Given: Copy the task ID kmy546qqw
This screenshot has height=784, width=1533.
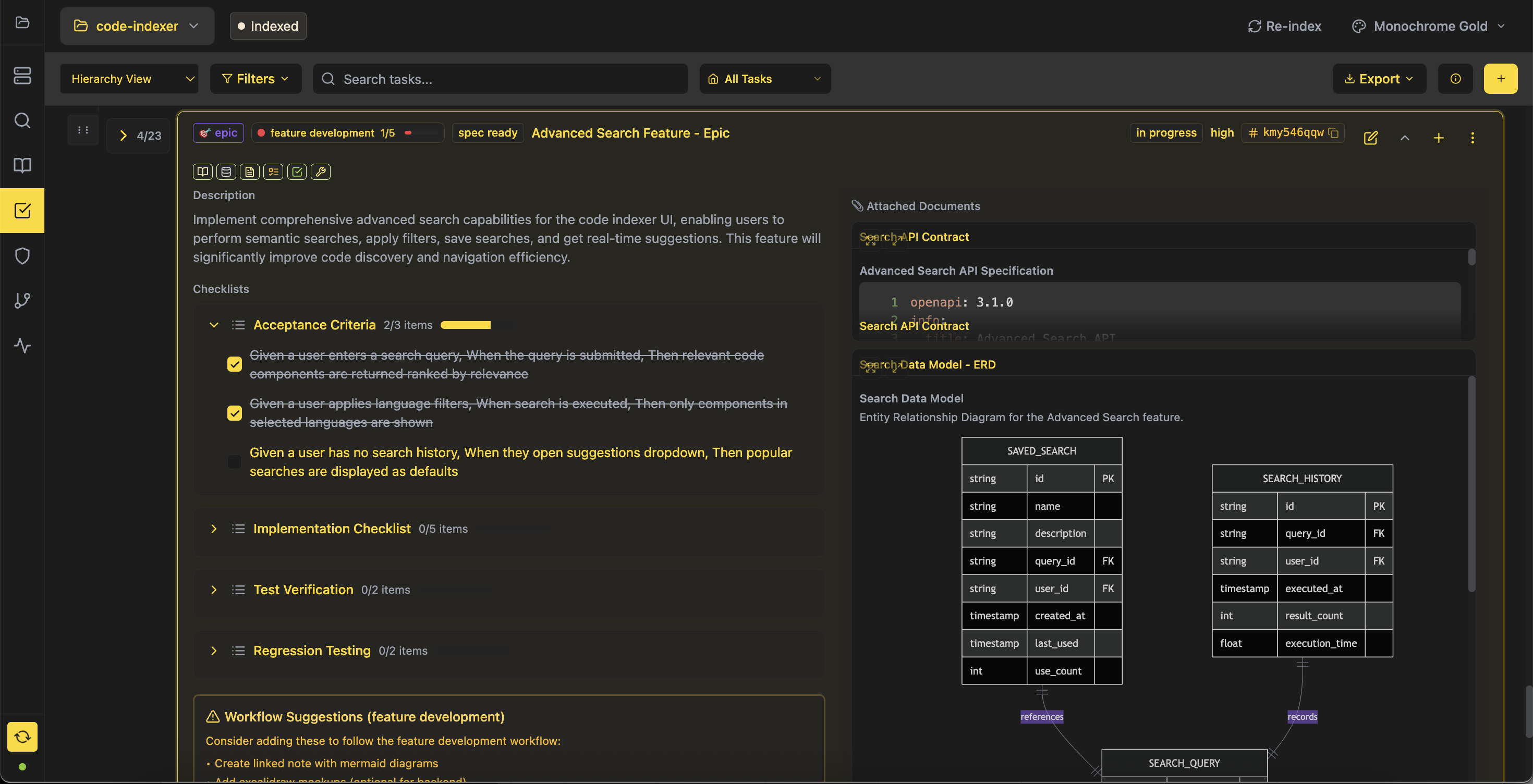Looking at the screenshot, I should pos(1334,132).
